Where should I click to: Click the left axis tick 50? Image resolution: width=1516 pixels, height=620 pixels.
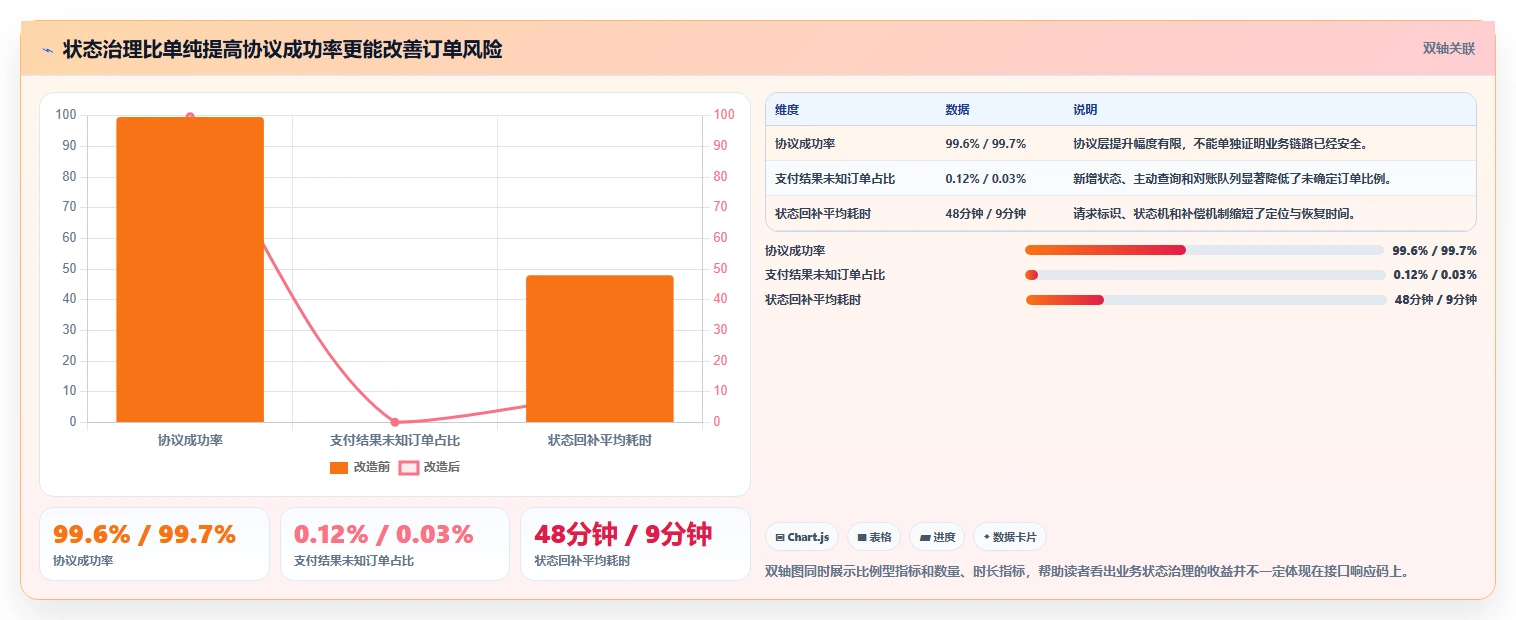coord(69,269)
